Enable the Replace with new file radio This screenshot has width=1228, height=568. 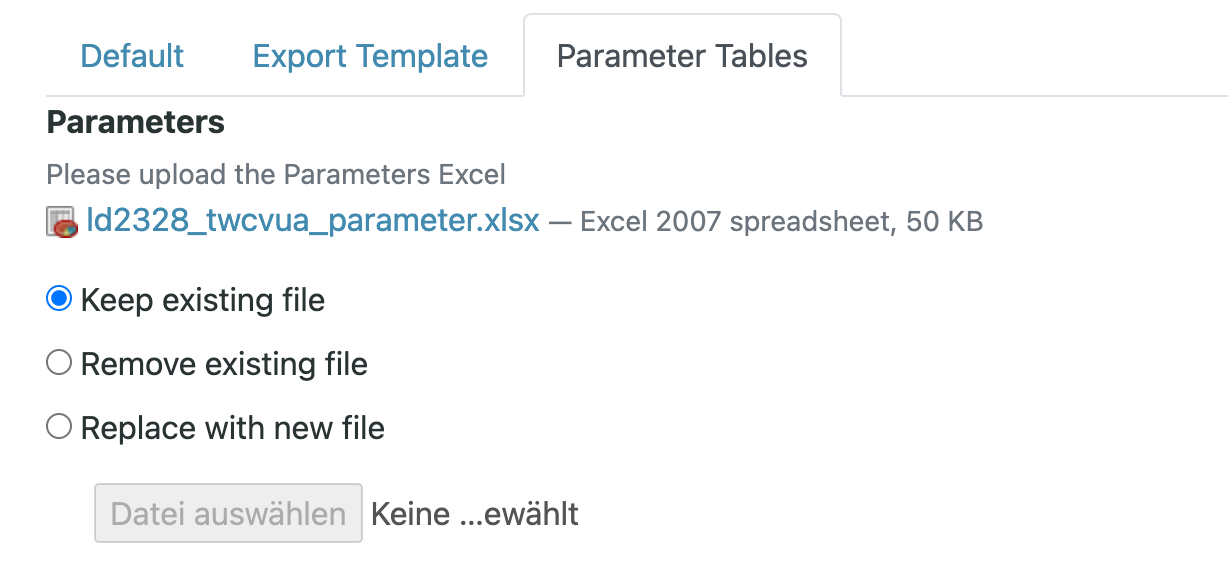click(59, 427)
